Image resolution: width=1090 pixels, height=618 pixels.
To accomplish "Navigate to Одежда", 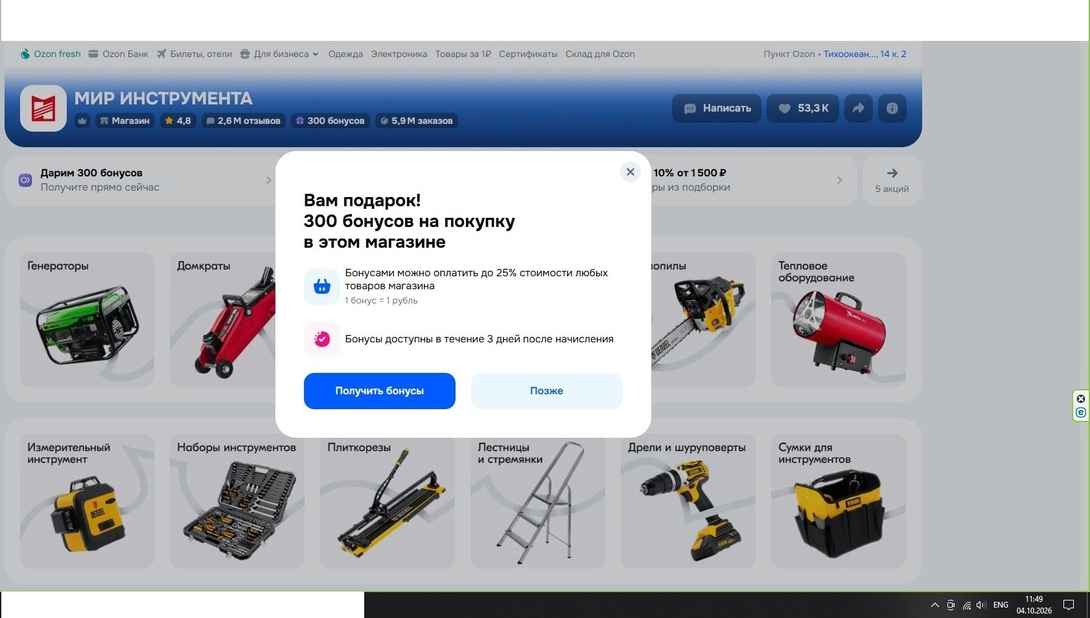I will 345,54.
